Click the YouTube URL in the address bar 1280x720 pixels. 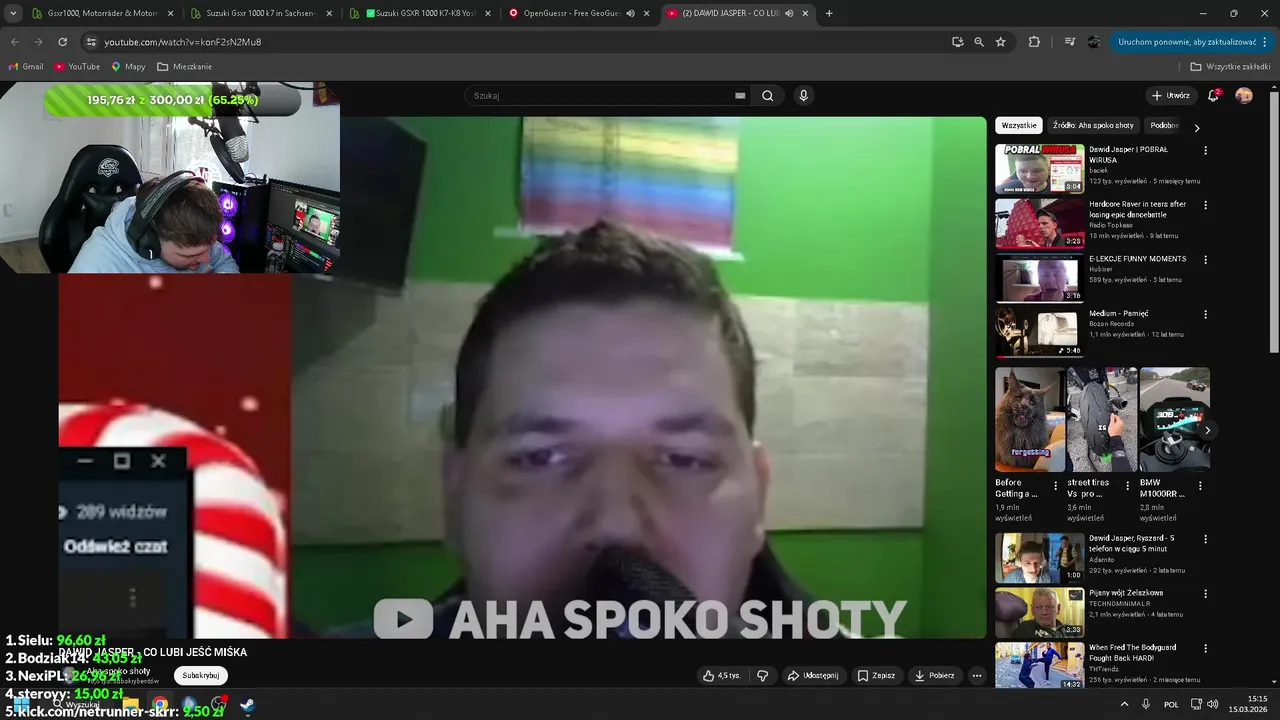tap(183, 42)
